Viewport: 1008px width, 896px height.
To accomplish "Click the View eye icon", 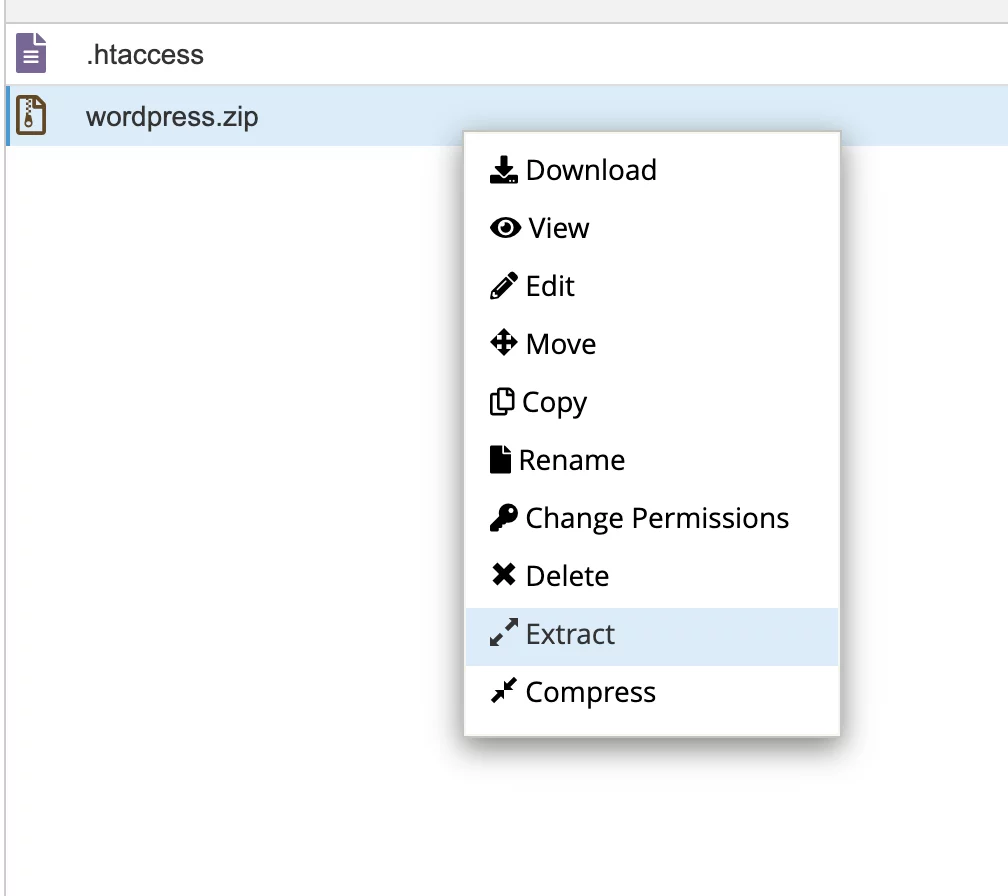I will [x=505, y=228].
